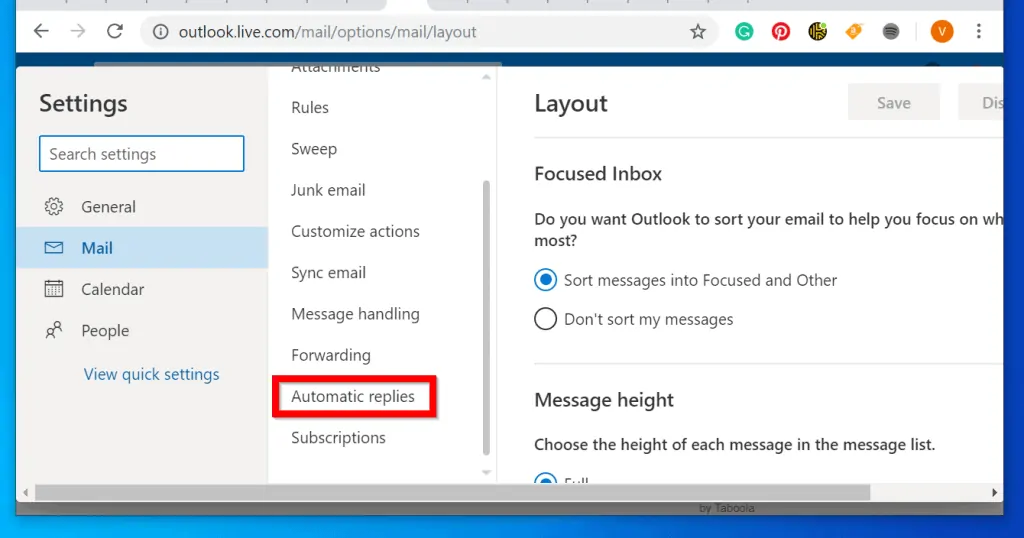Open the People settings category
The image size is (1024, 538).
coord(142,330)
